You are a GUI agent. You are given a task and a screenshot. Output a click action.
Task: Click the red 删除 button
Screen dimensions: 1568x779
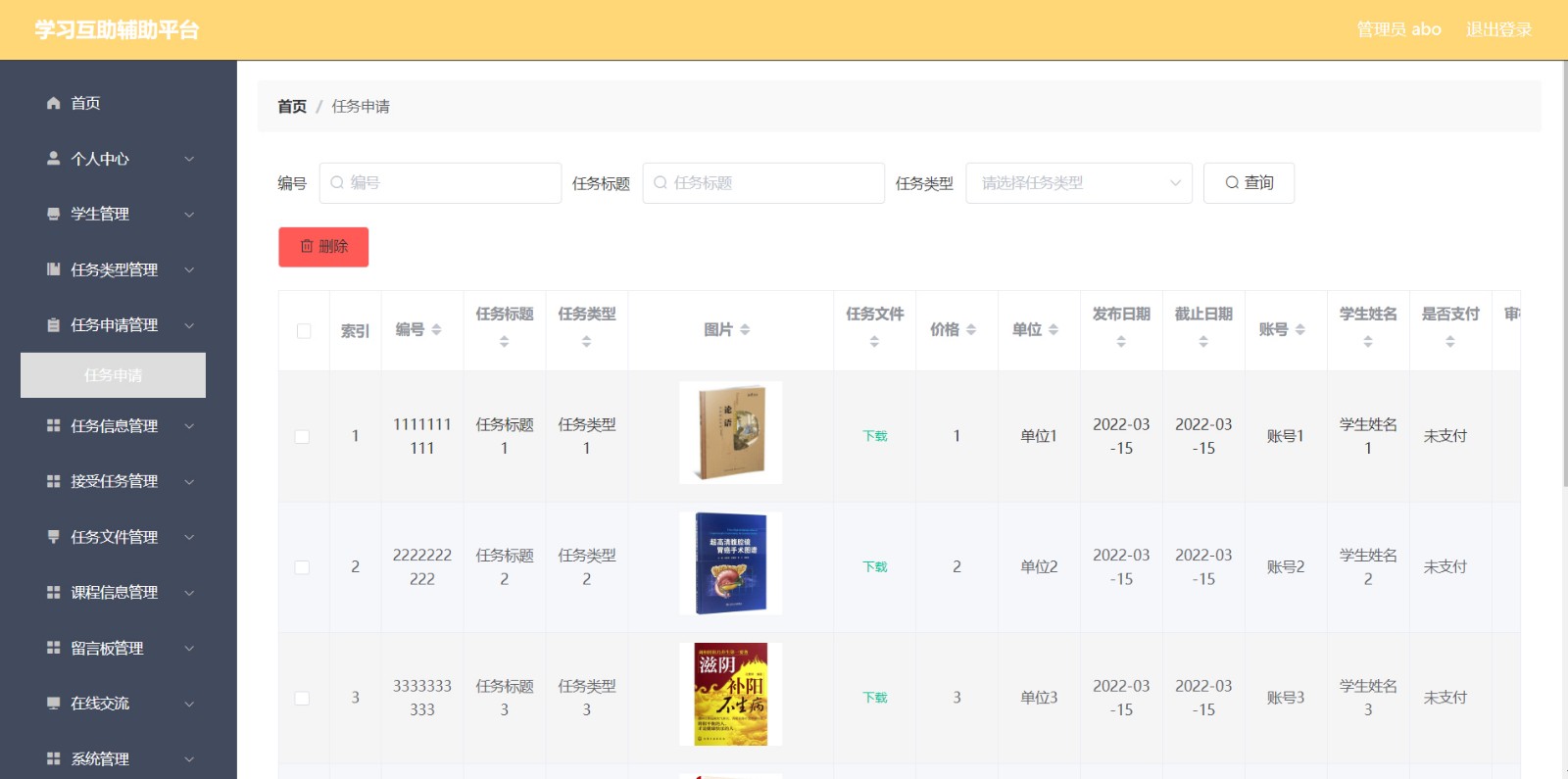[x=323, y=247]
